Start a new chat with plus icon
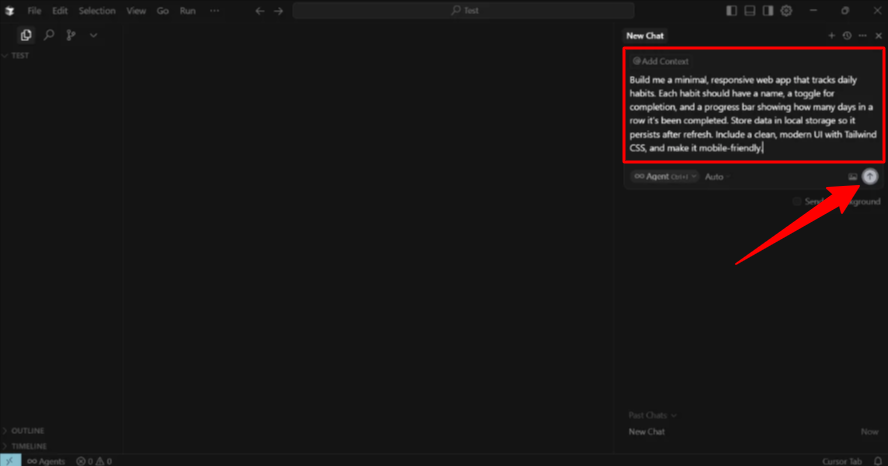 [x=831, y=36]
